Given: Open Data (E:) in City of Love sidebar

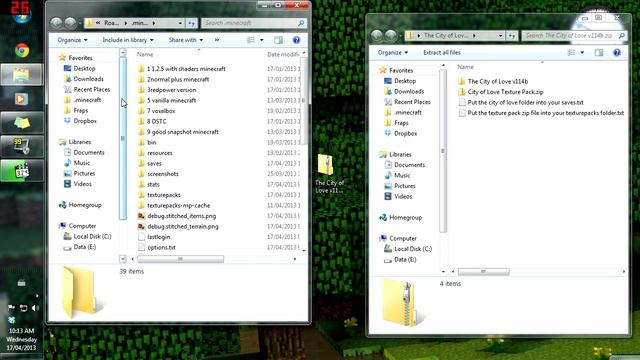Looking at the screenshot, I should point(405,260).
